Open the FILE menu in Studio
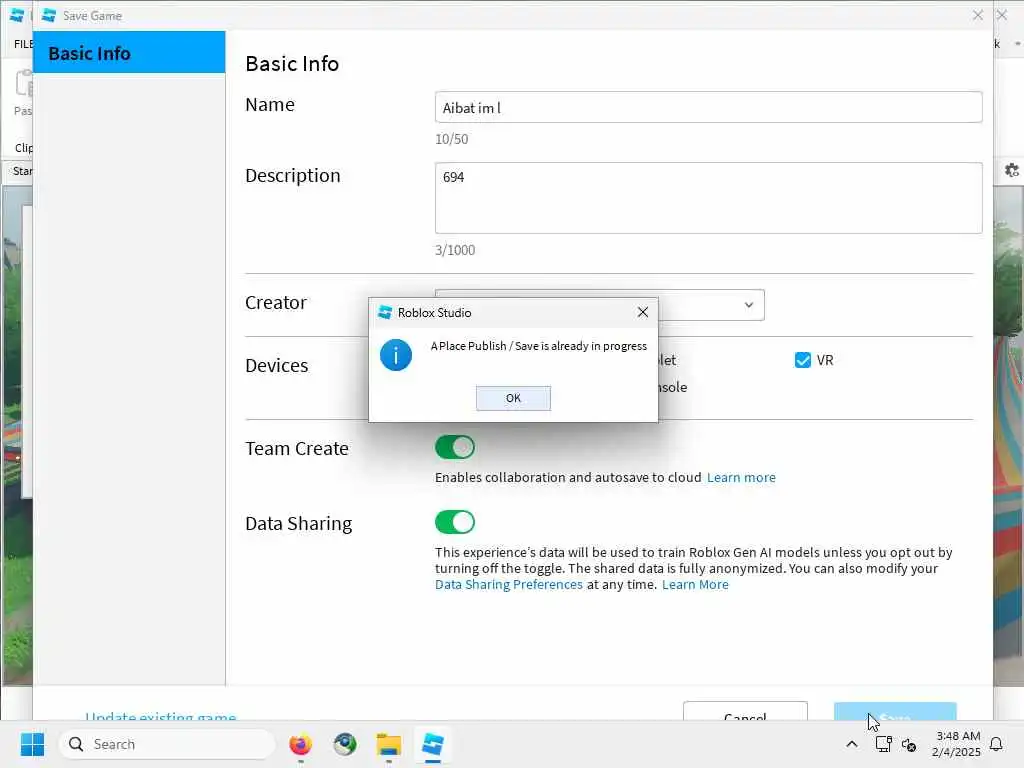The image size is (1024, 768). click(24, 44)
